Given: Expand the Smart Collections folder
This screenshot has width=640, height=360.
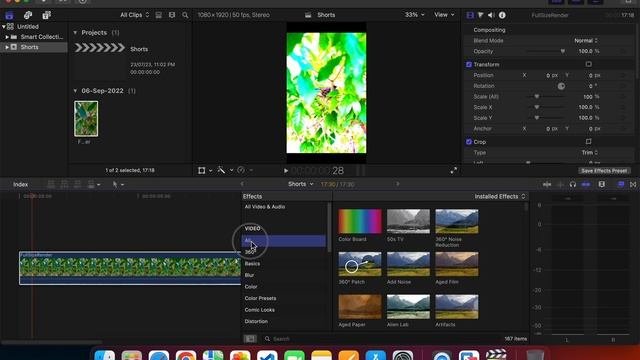Looking at the screenshot, I should coord(7,37).
